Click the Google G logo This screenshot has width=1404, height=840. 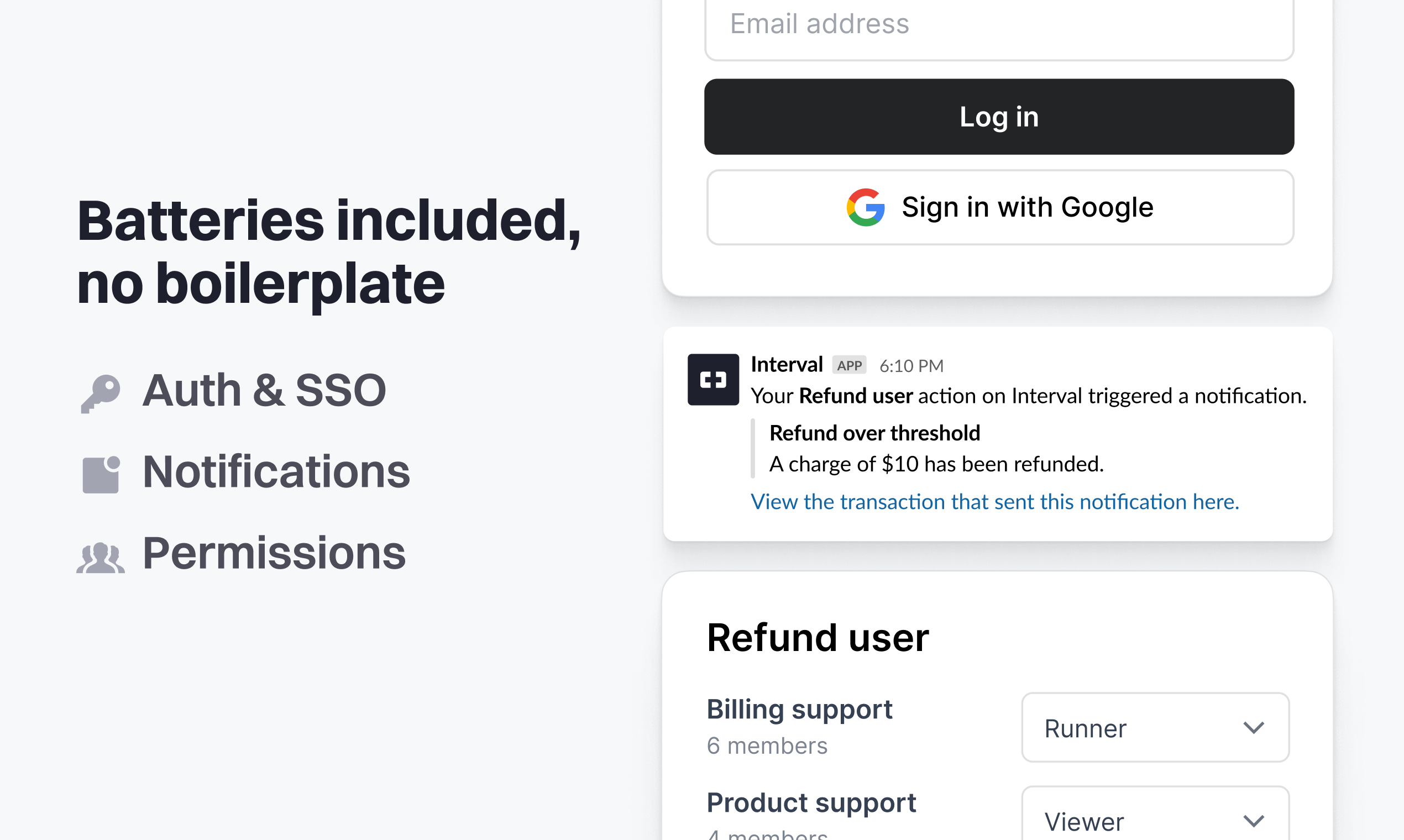866,207
